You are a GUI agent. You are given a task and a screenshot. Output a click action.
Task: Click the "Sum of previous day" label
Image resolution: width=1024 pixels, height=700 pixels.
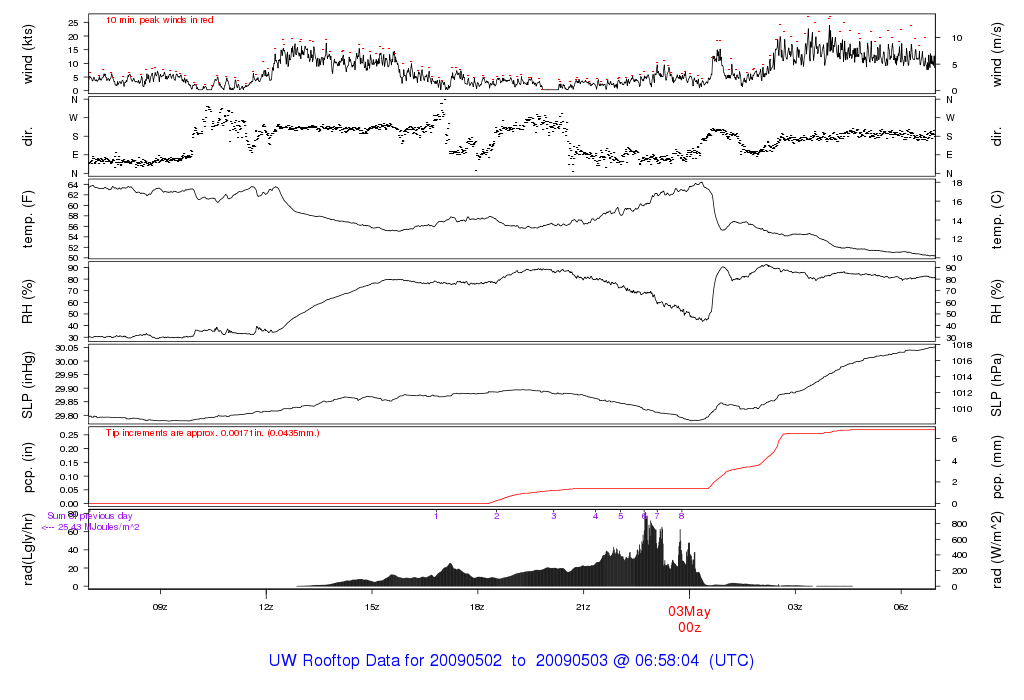coord(89,516)
